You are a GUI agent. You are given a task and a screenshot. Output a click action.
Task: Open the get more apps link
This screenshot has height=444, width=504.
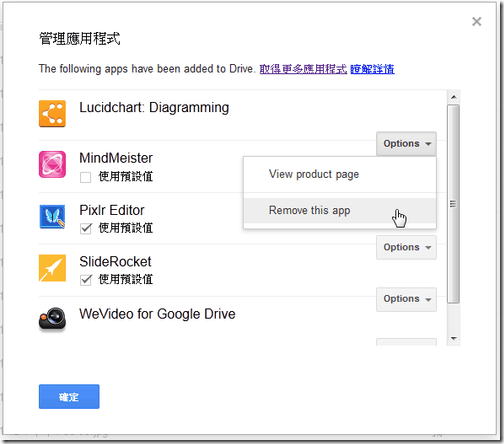[x=303, y=69]
